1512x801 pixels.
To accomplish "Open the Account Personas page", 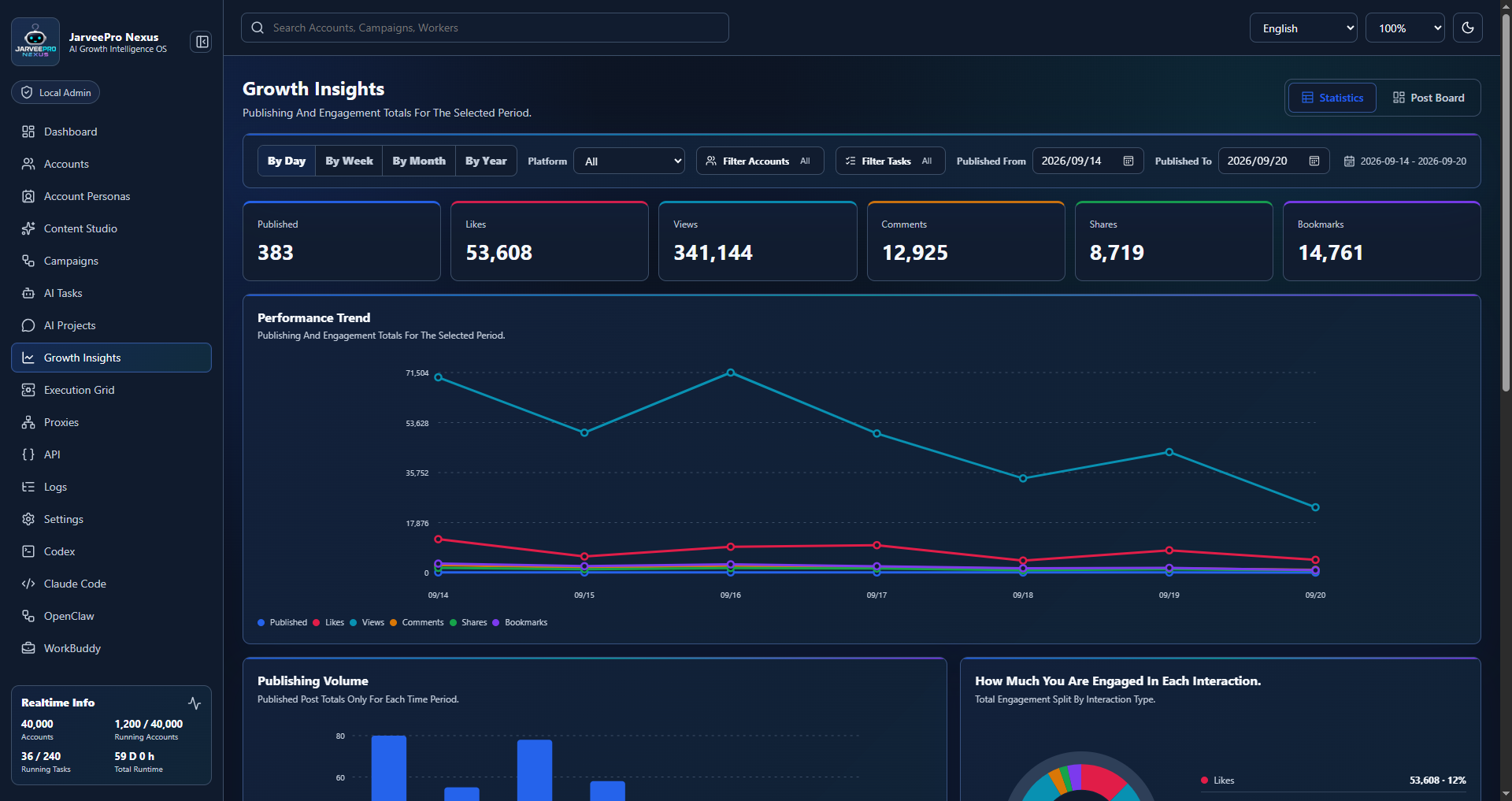I will (x=111, y=196).
